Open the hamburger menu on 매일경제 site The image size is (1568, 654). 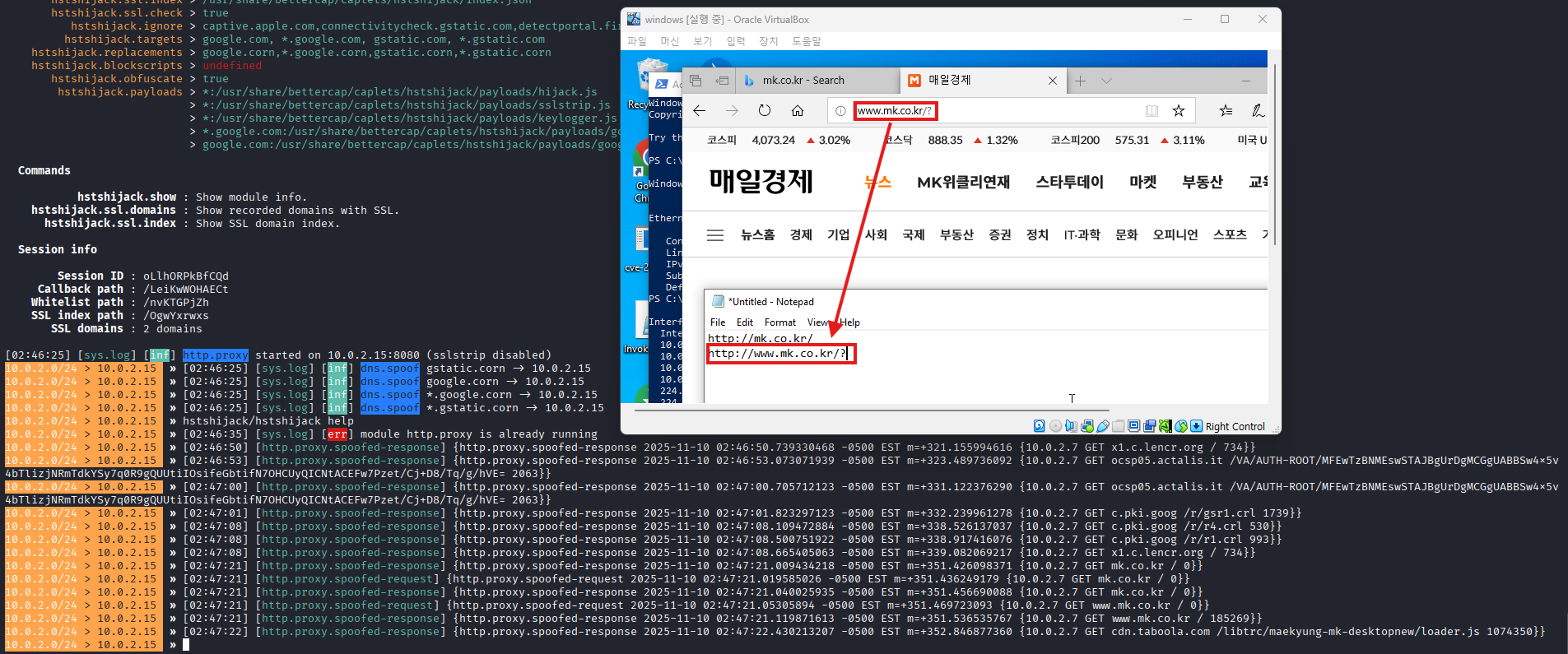pyautogui.click(x=715, y=235)
